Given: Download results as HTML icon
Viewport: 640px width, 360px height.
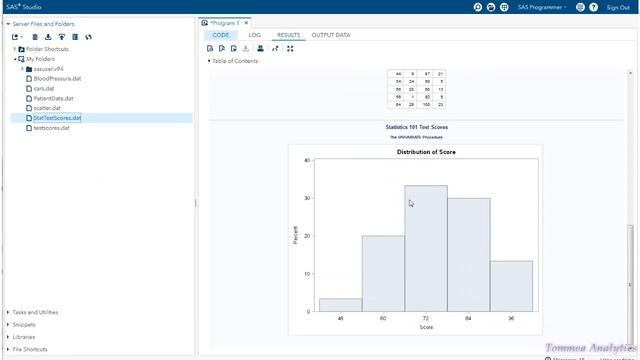Looking at the screenshot, I should (210, 49).
